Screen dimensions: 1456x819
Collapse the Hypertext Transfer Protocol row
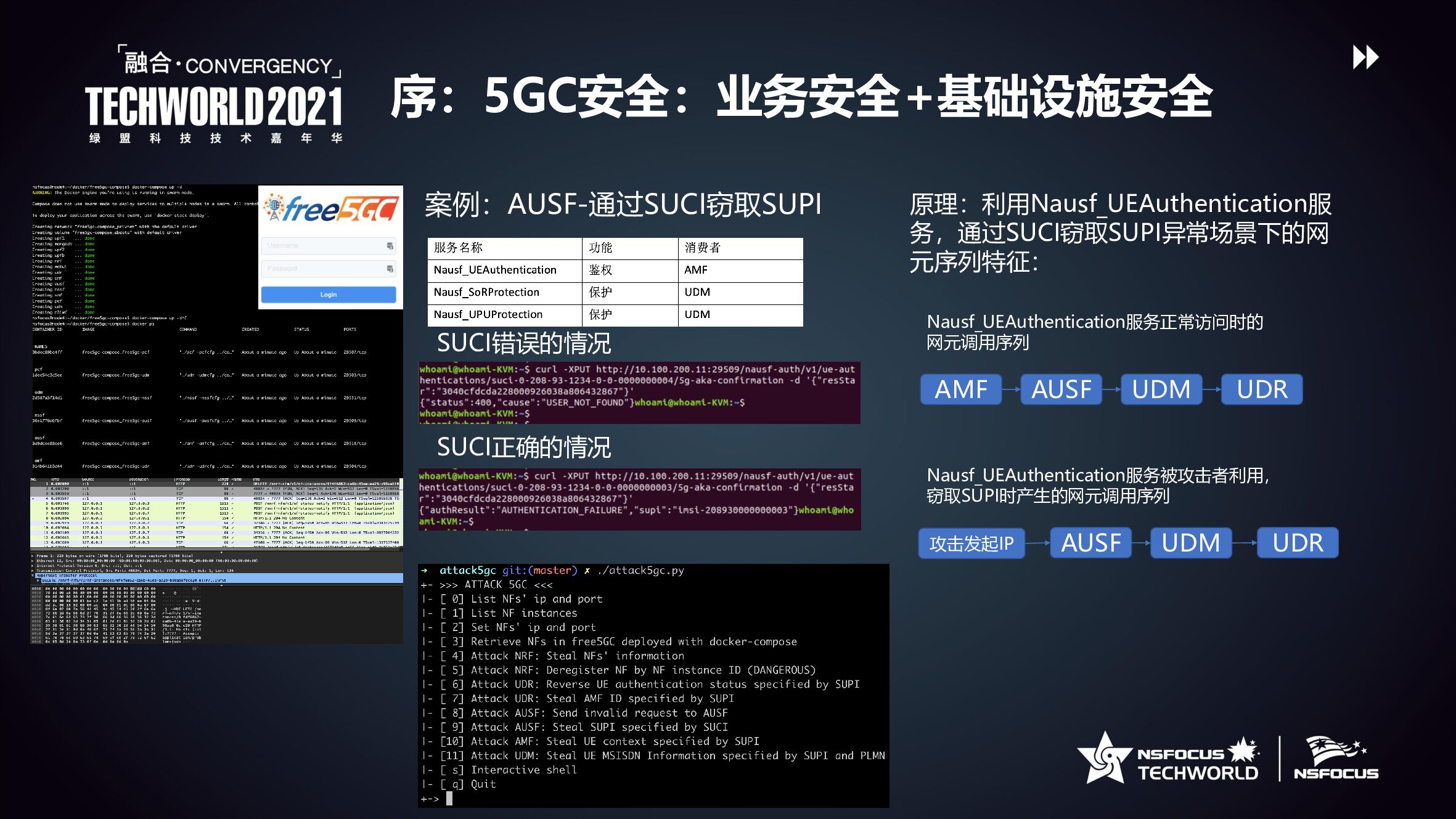(34, 576)
